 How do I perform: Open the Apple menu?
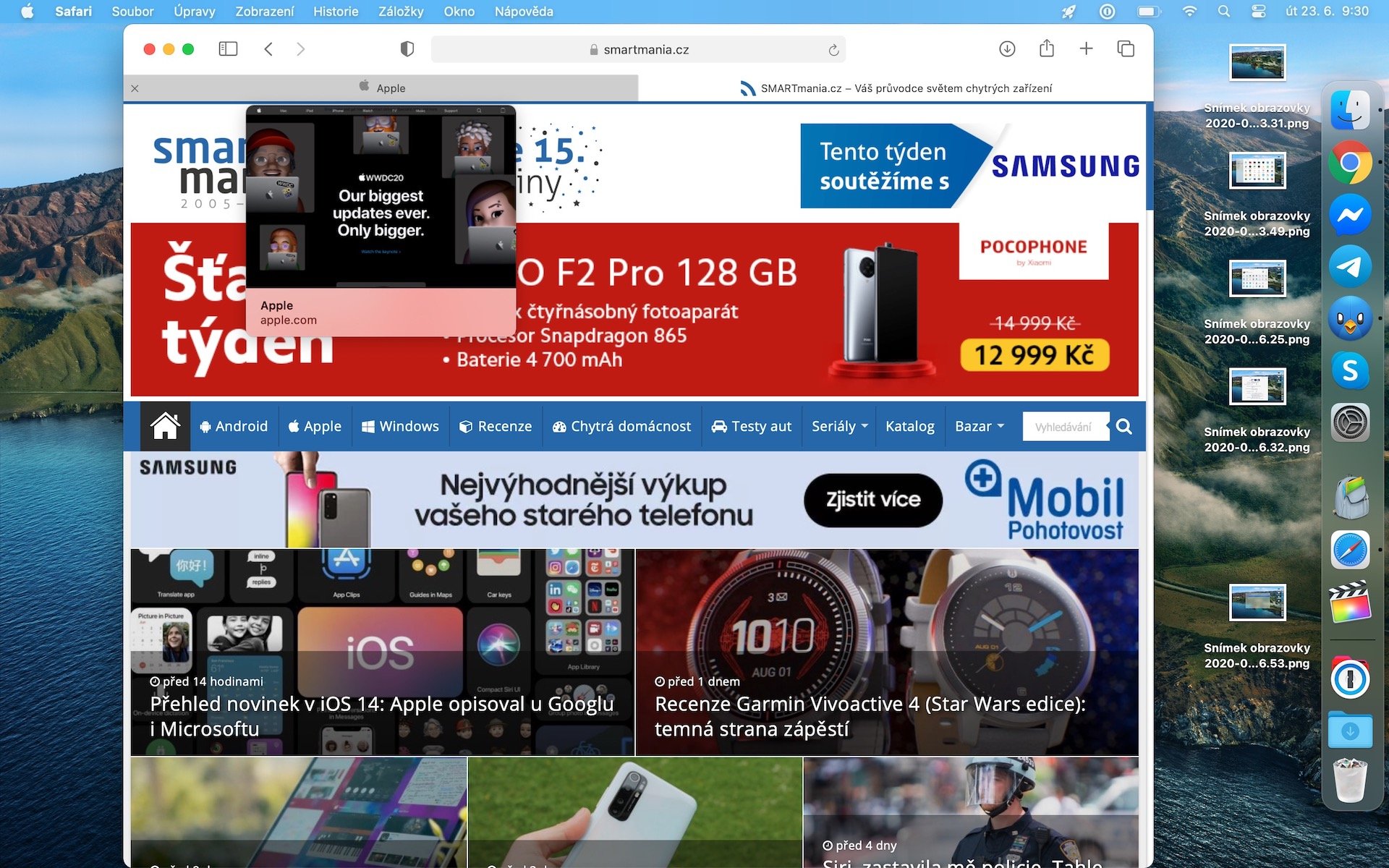(27, 12)
